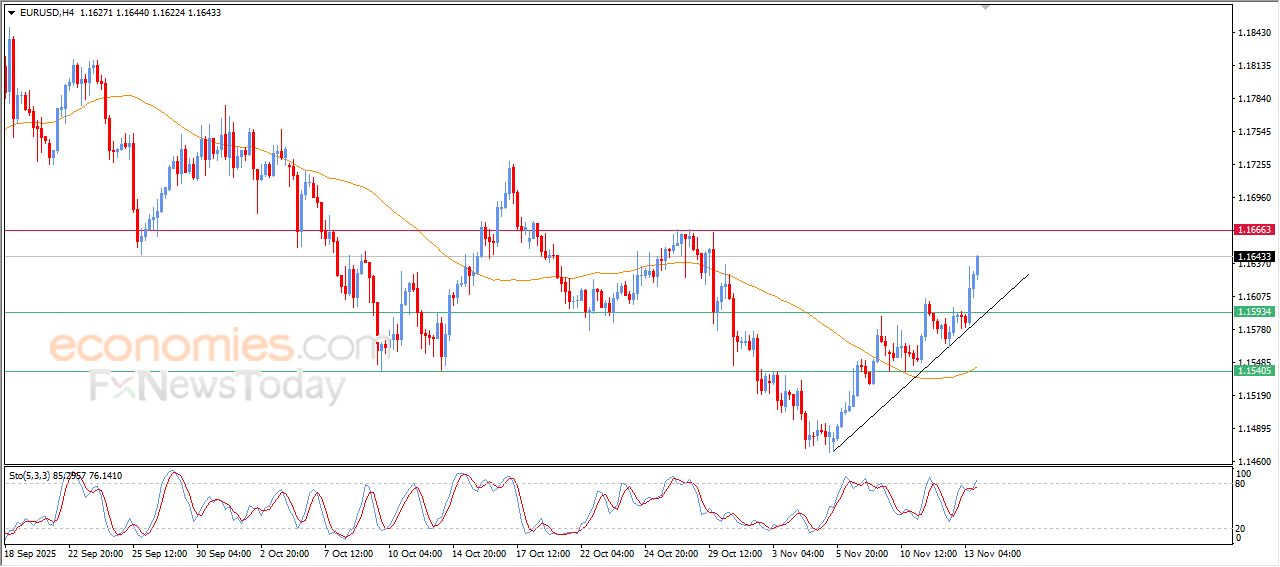Screen dimensions: 1280x567
Task: Select the red 1.16663 price level tag
Action: pos(1254,230)
